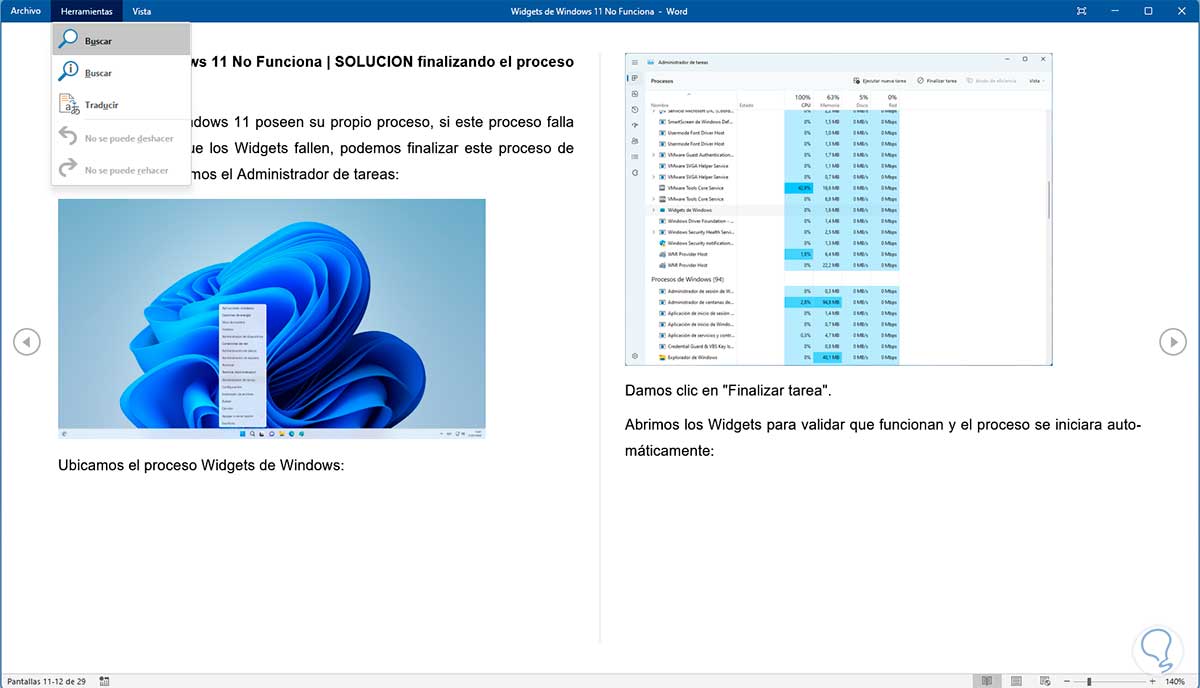Select Traducir in the Herramientas menu
Viewport: 1200px width, 688px height.
point(121,104)
